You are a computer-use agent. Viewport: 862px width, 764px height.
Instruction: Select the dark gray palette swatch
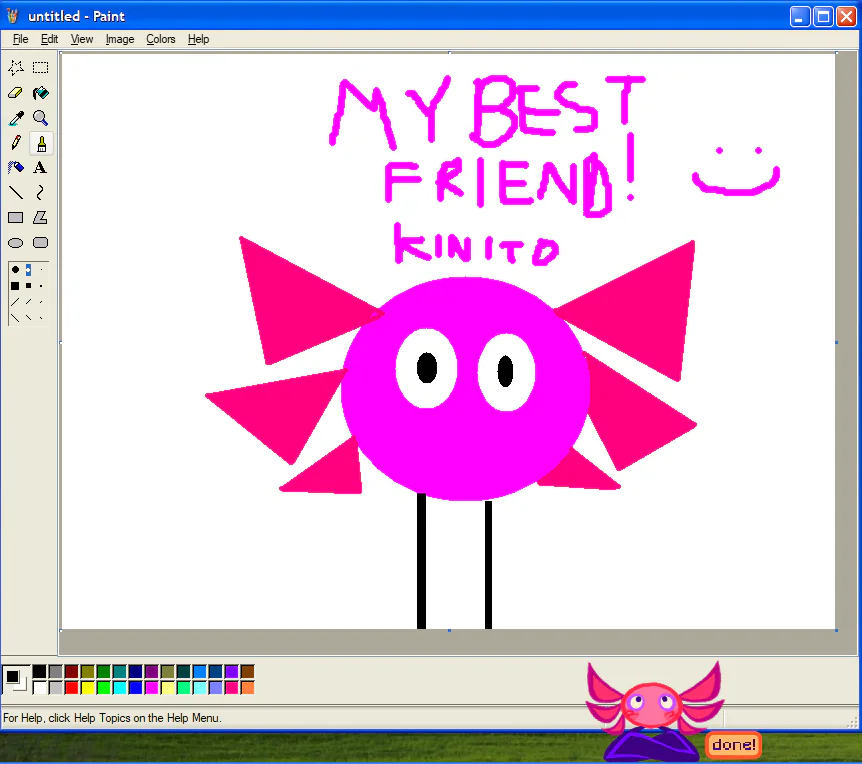click(x=56, y=672)
